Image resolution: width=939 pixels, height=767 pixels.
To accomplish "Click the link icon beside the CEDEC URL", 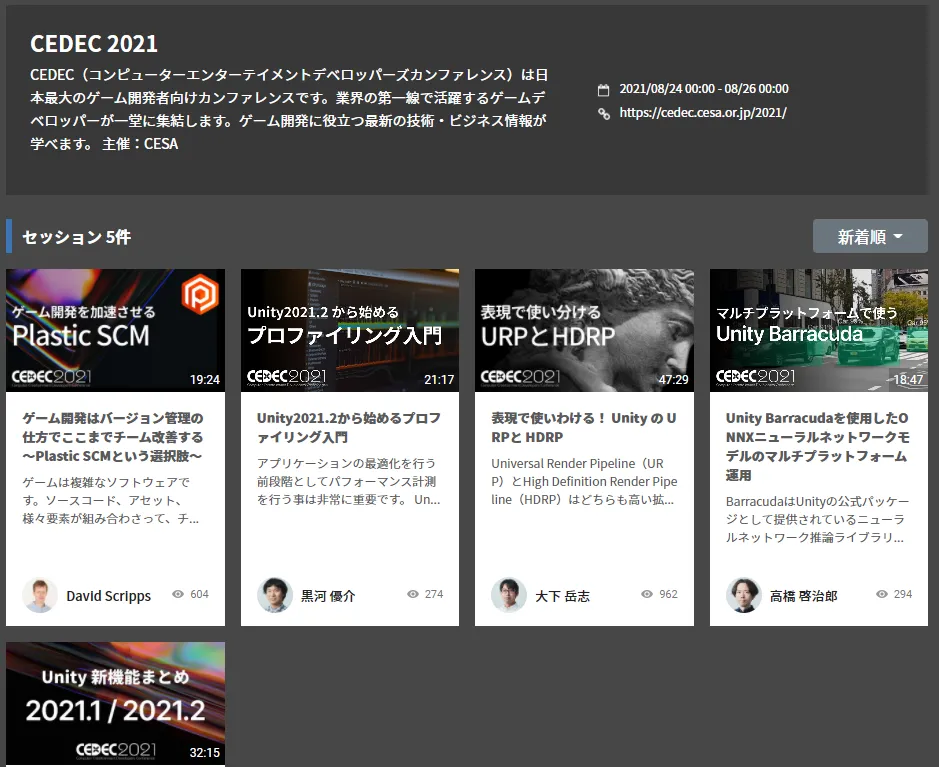I will [603, 113].
